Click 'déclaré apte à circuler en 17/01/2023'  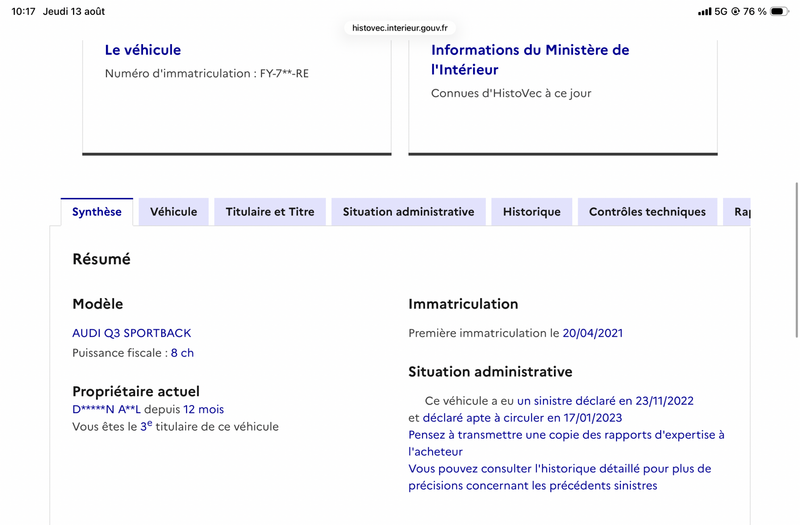point(522,418)
